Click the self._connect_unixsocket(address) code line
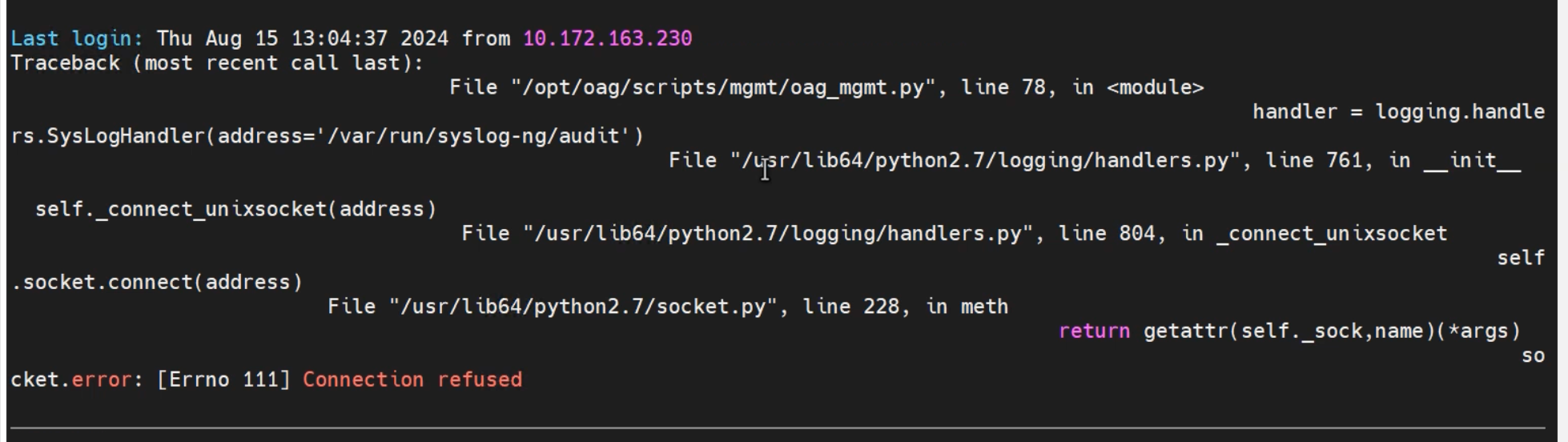1568x442 pixels. 236,209
